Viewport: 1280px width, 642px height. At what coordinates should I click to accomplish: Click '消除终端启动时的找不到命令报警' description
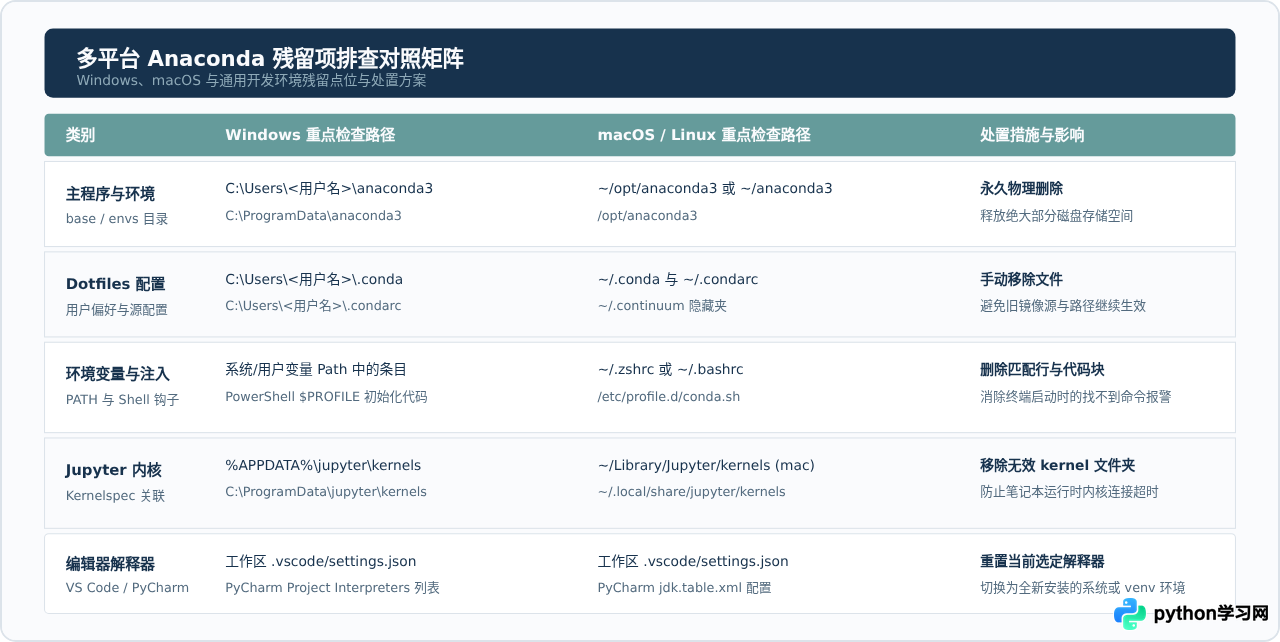click(1075, 396)
